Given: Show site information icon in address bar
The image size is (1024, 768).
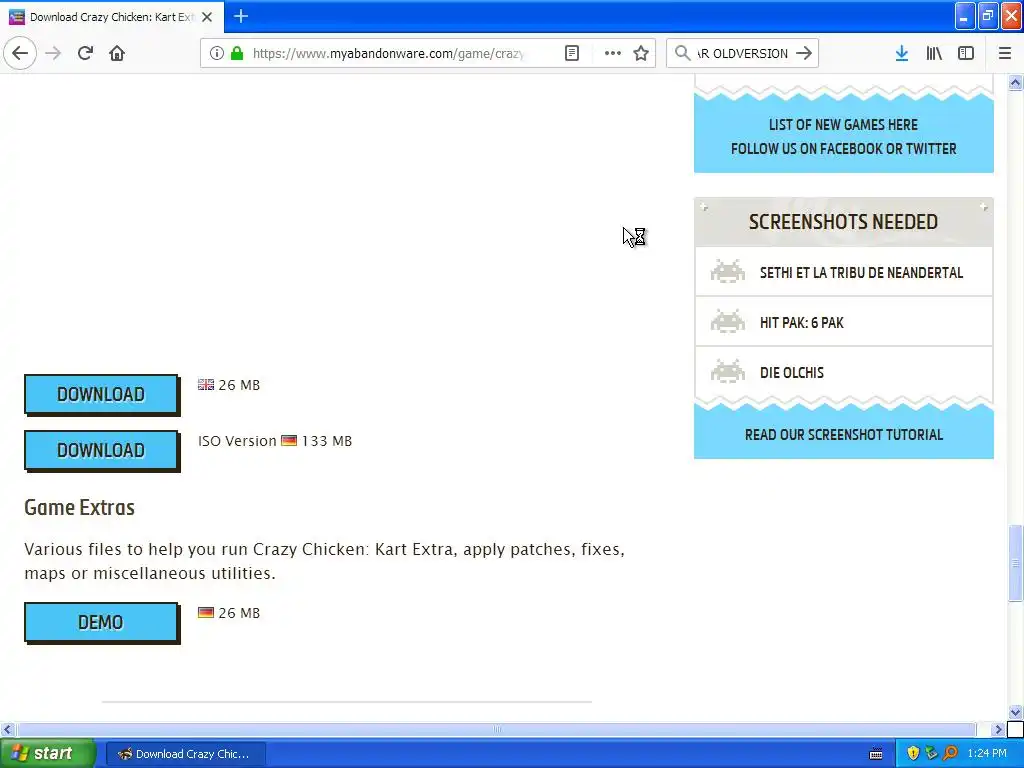Looking at the screenshot, I should [x=217, y=53].
